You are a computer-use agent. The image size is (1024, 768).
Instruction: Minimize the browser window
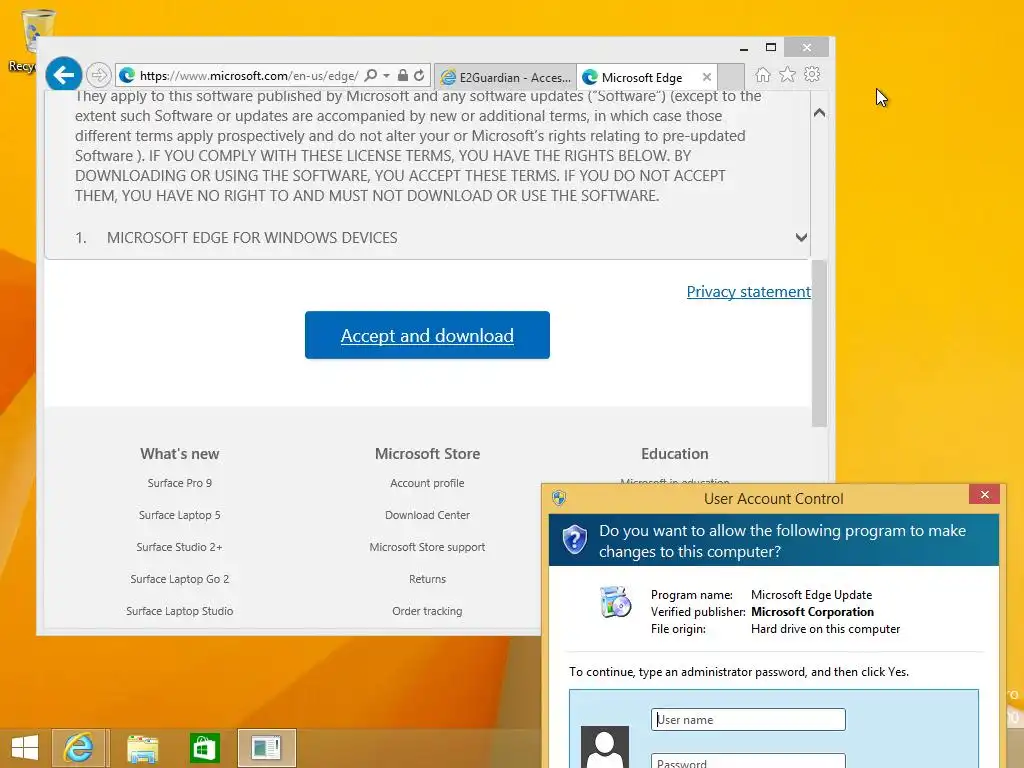pyautogui.click(x=743, y=48)
